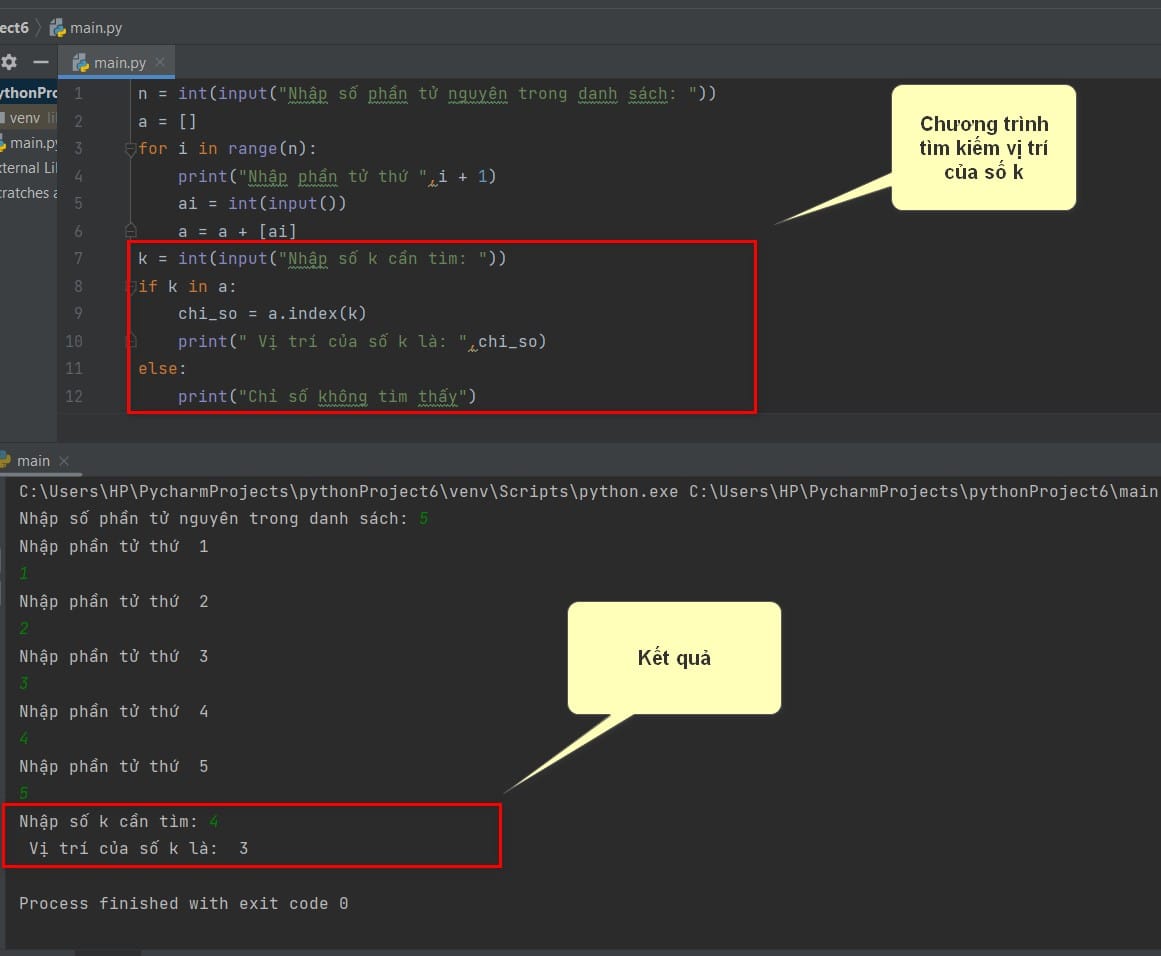
Task: Switch to the main.py editor tab
Action: point(116,62)
